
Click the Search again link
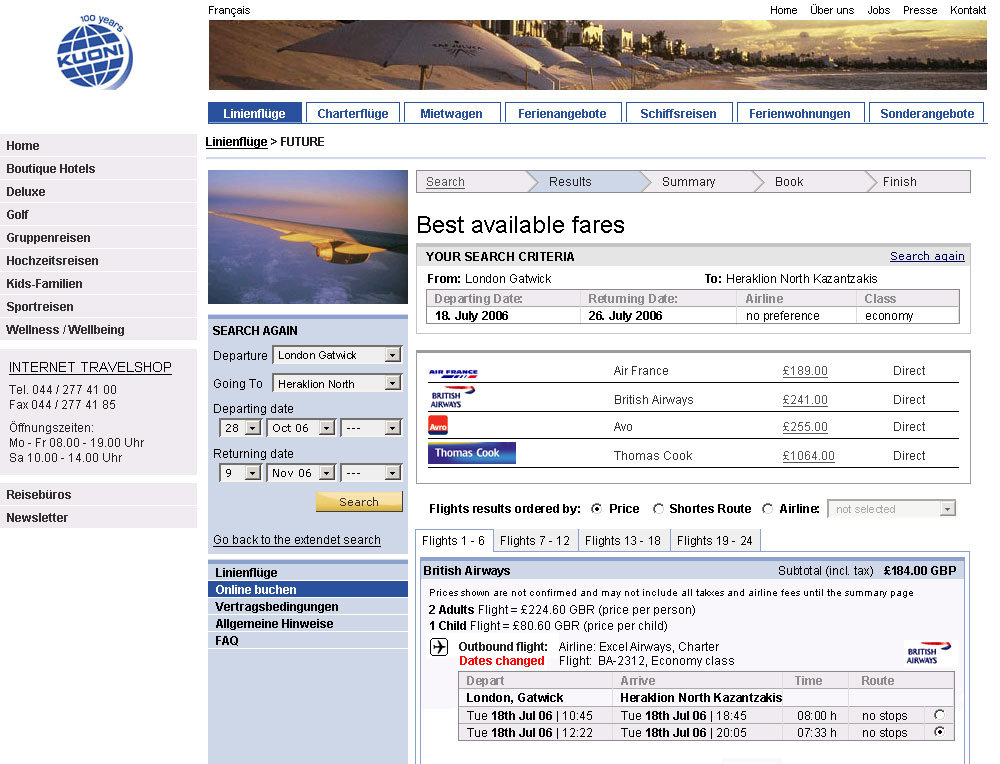[927, 256]
